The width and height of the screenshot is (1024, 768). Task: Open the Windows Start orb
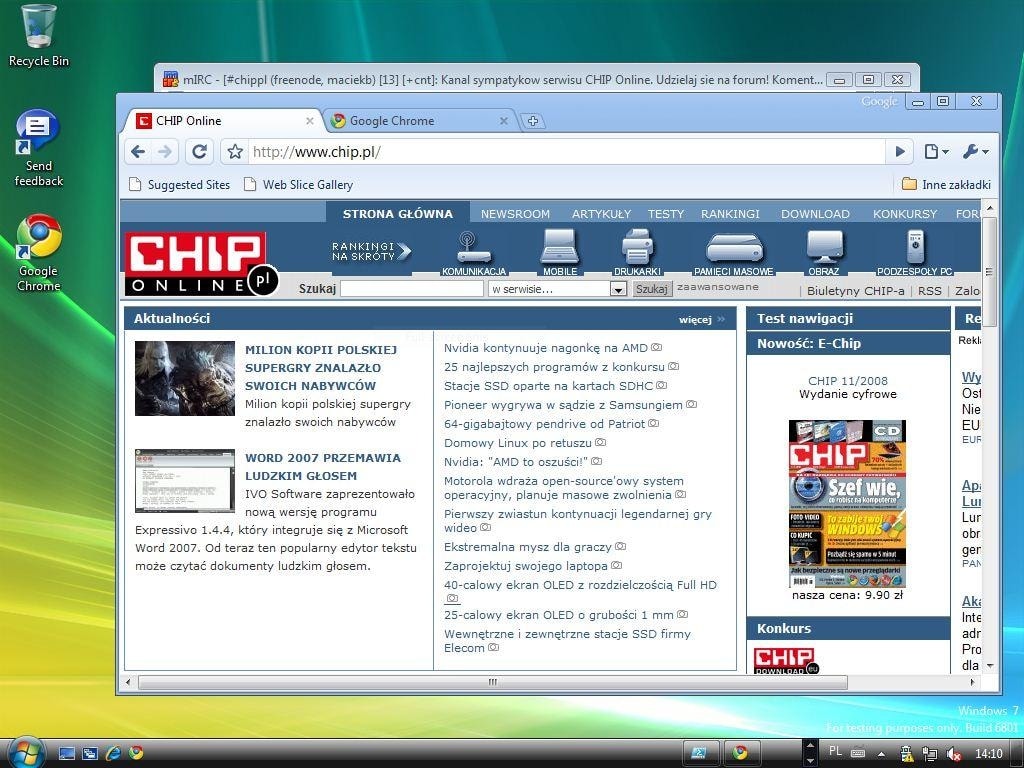(25, 752)
